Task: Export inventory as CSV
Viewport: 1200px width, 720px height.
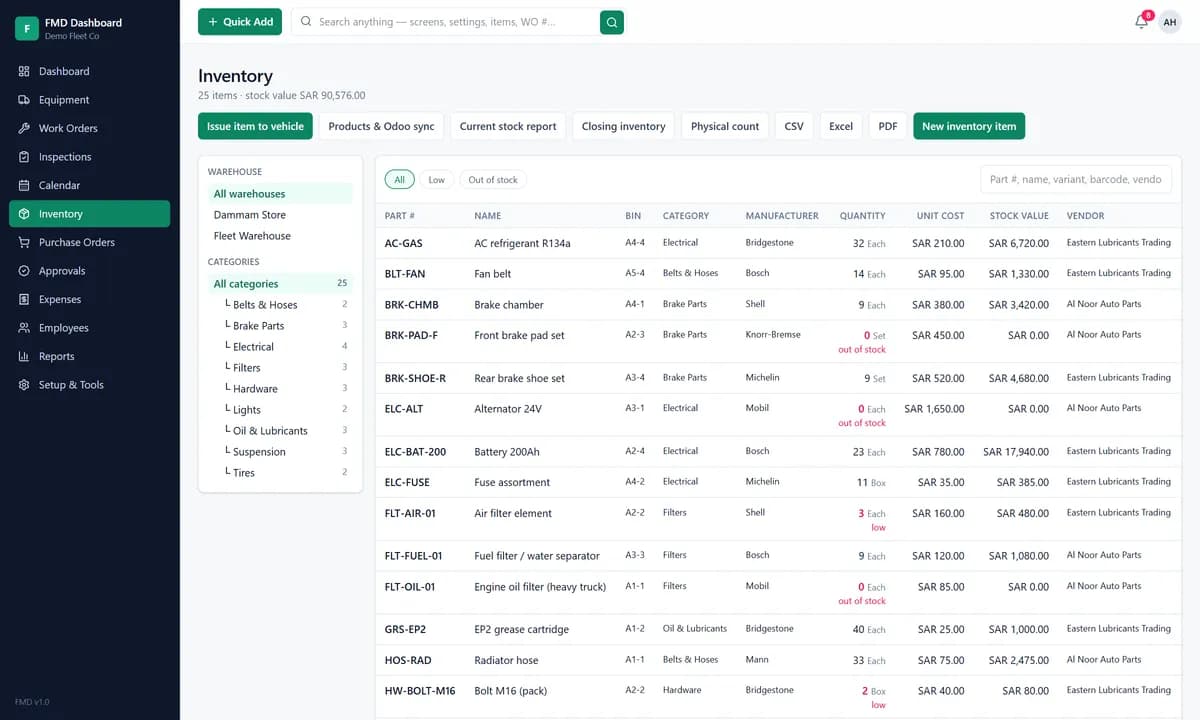Action: coord(794,126)
